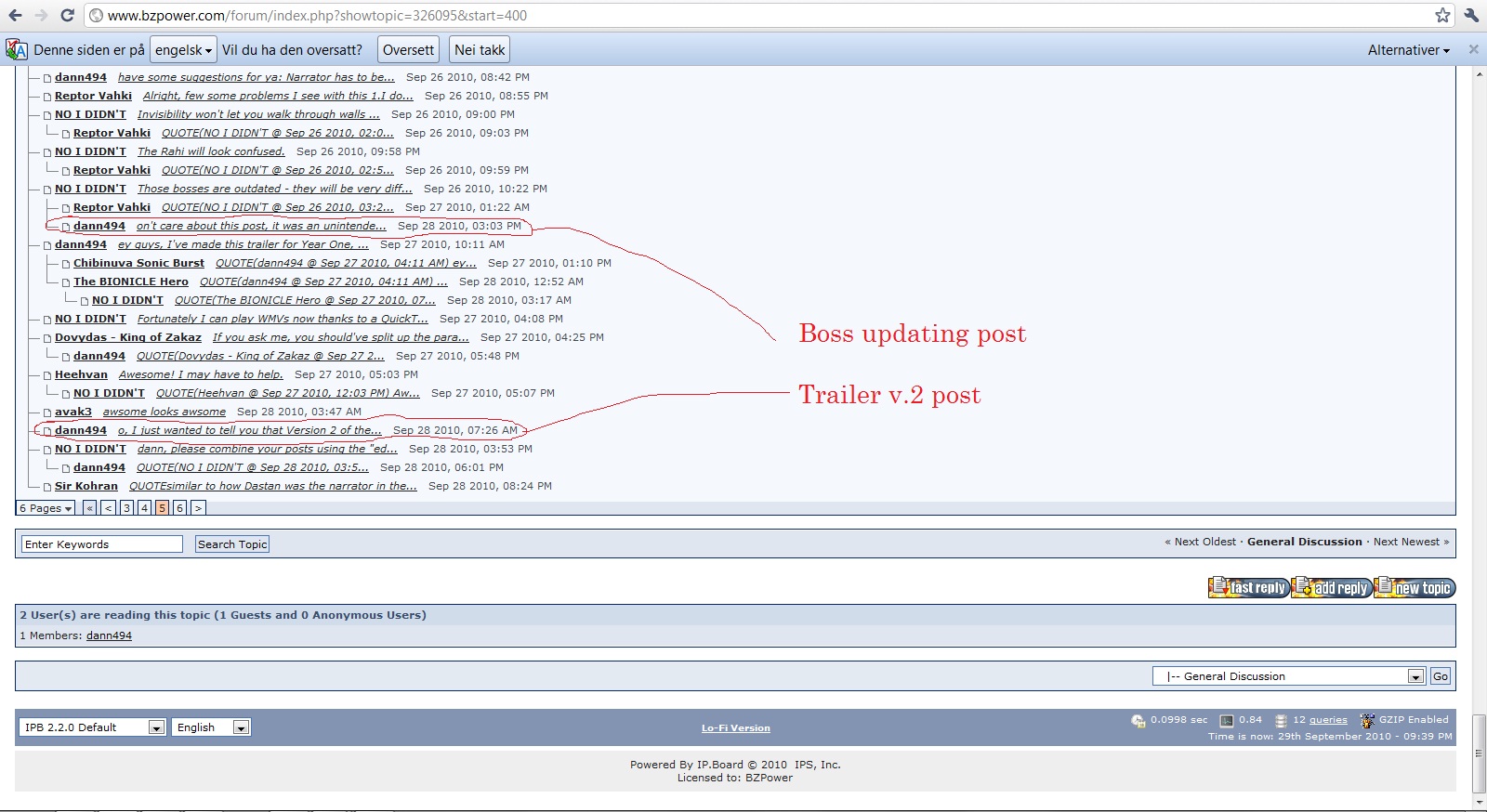Open post 'dann, please combine your posts'
The width and height of the screenshot is (1487, 812).
coord(268,450)
